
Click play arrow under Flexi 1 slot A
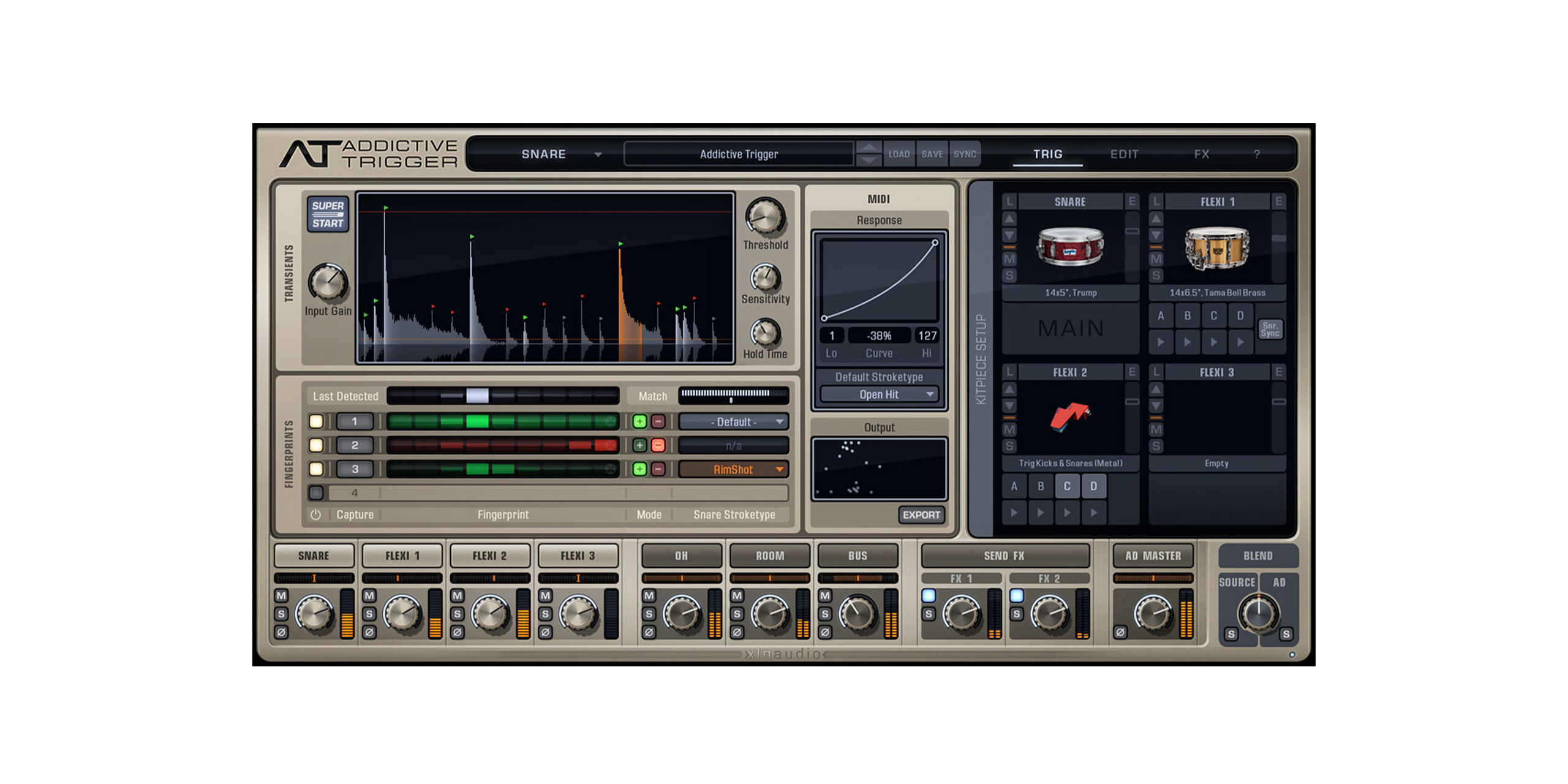[1161, 342]
